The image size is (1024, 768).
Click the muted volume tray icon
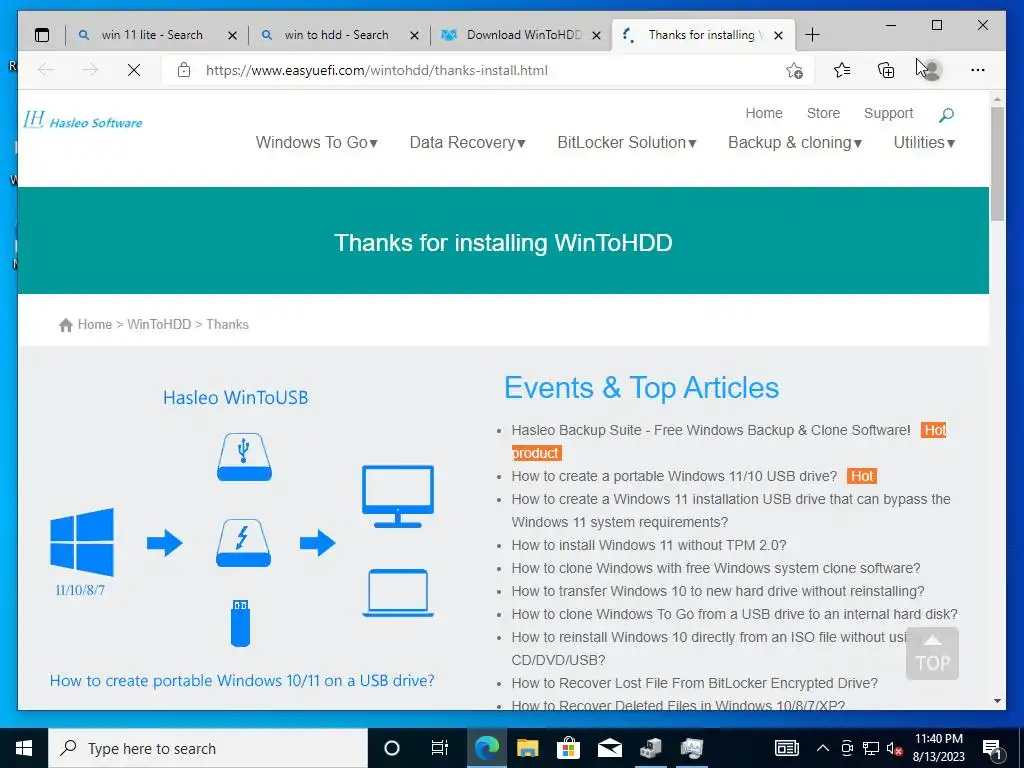click(894, 748)
